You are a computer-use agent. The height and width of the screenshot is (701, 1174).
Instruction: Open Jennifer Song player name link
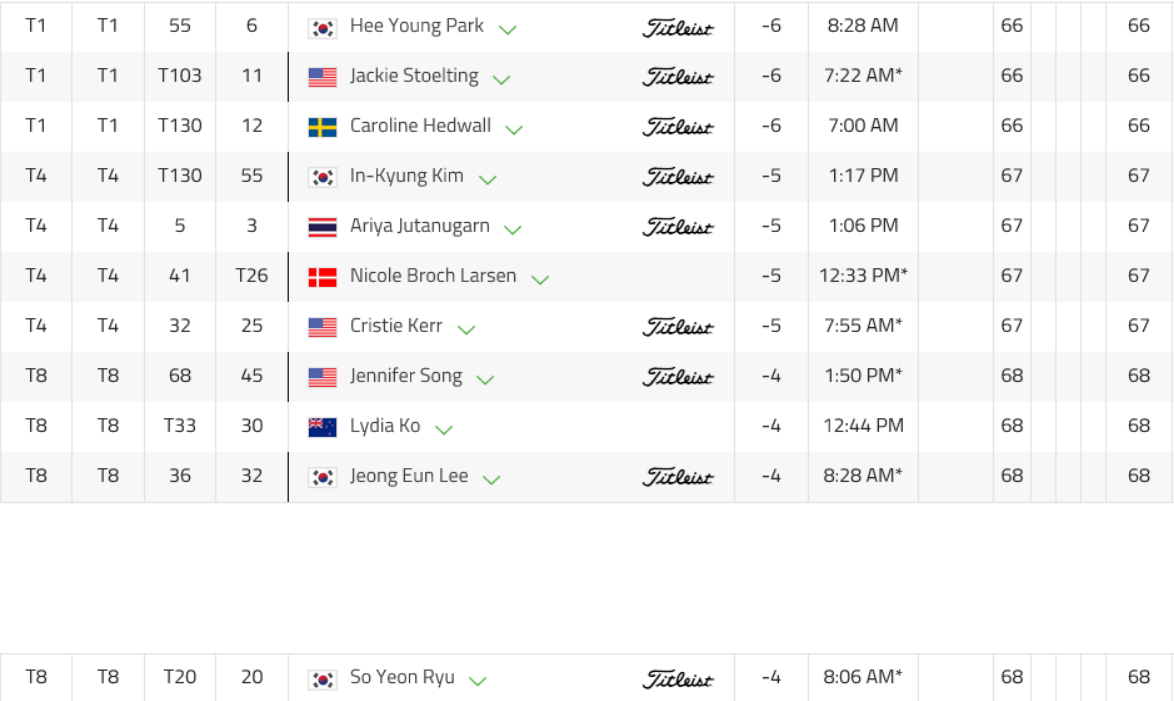[405, 376]
